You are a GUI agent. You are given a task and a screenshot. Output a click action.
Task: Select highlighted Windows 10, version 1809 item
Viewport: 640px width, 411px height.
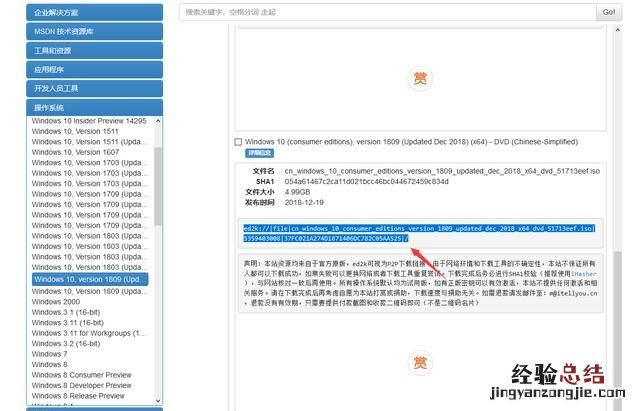pyautogui.click(x=90, y=279)
